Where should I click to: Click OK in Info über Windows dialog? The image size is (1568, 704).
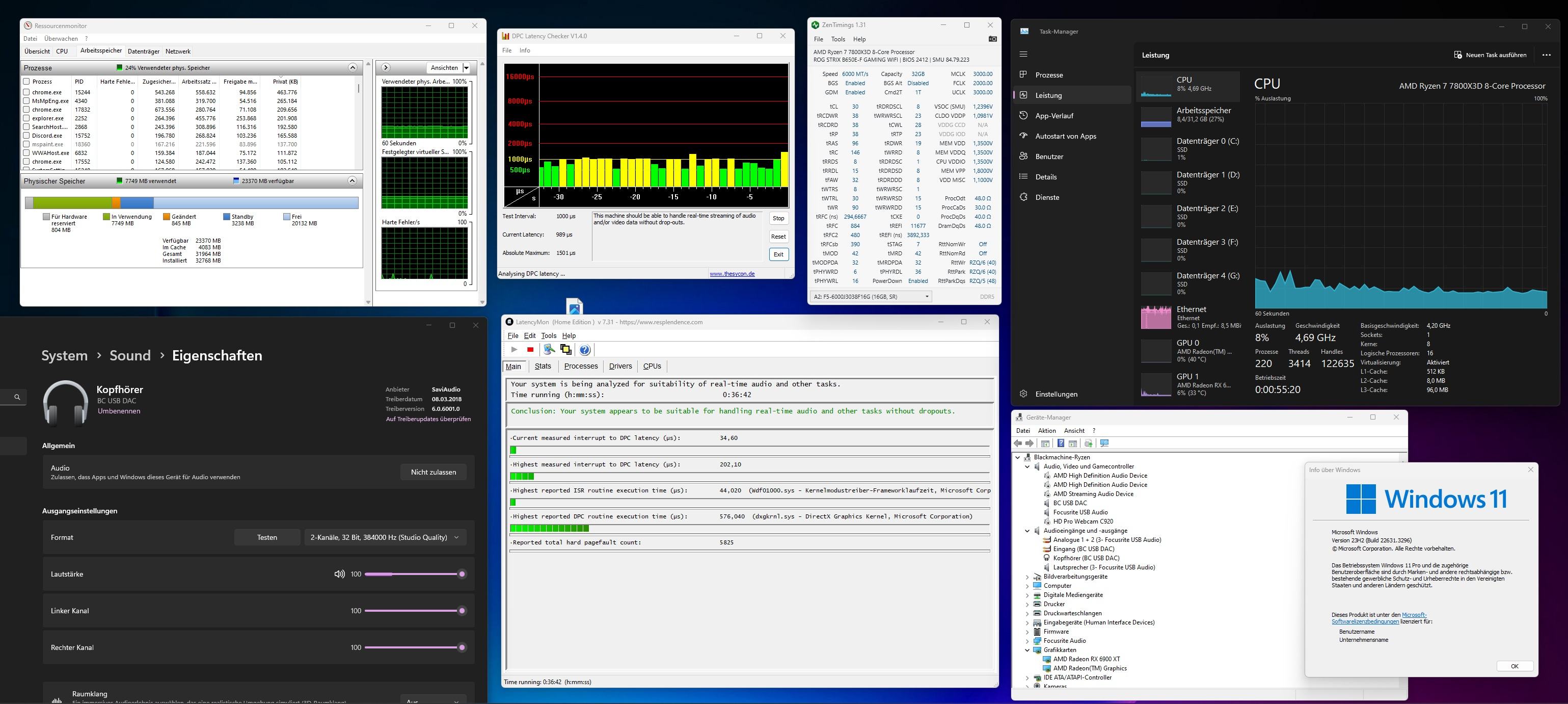pos(1515,666)
